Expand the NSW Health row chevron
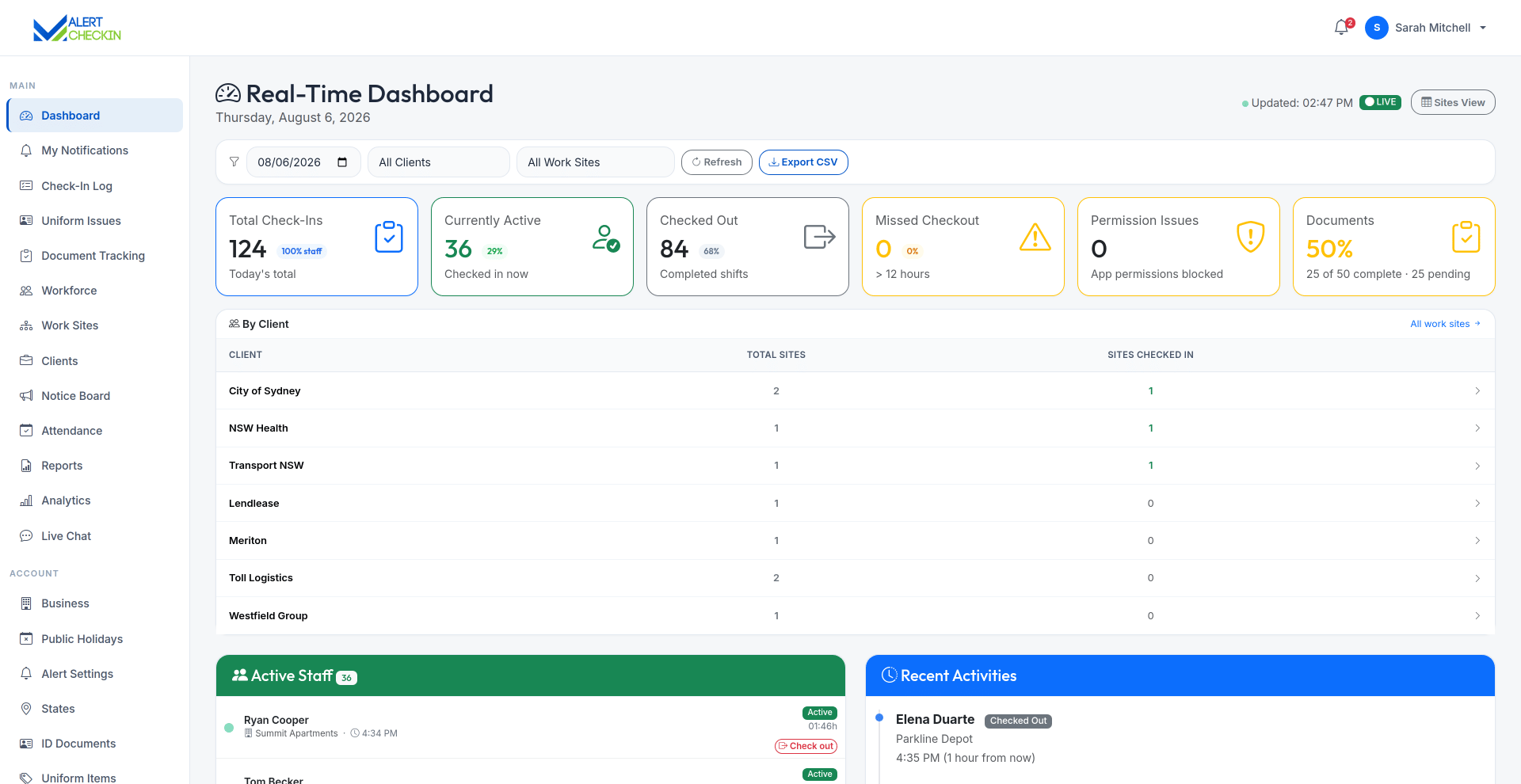This screenshot has height=784, width=1521. [1477, 428]
